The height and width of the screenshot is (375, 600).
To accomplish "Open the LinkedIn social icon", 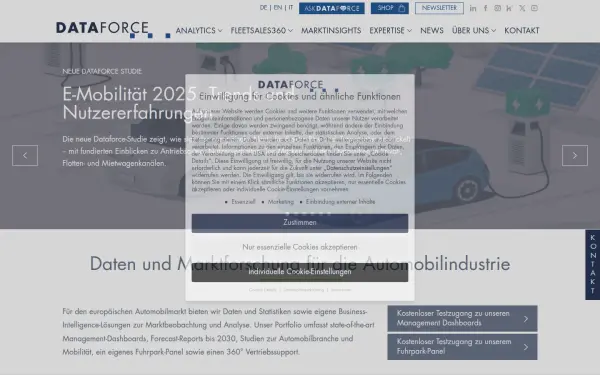I will tap(473, 8).
